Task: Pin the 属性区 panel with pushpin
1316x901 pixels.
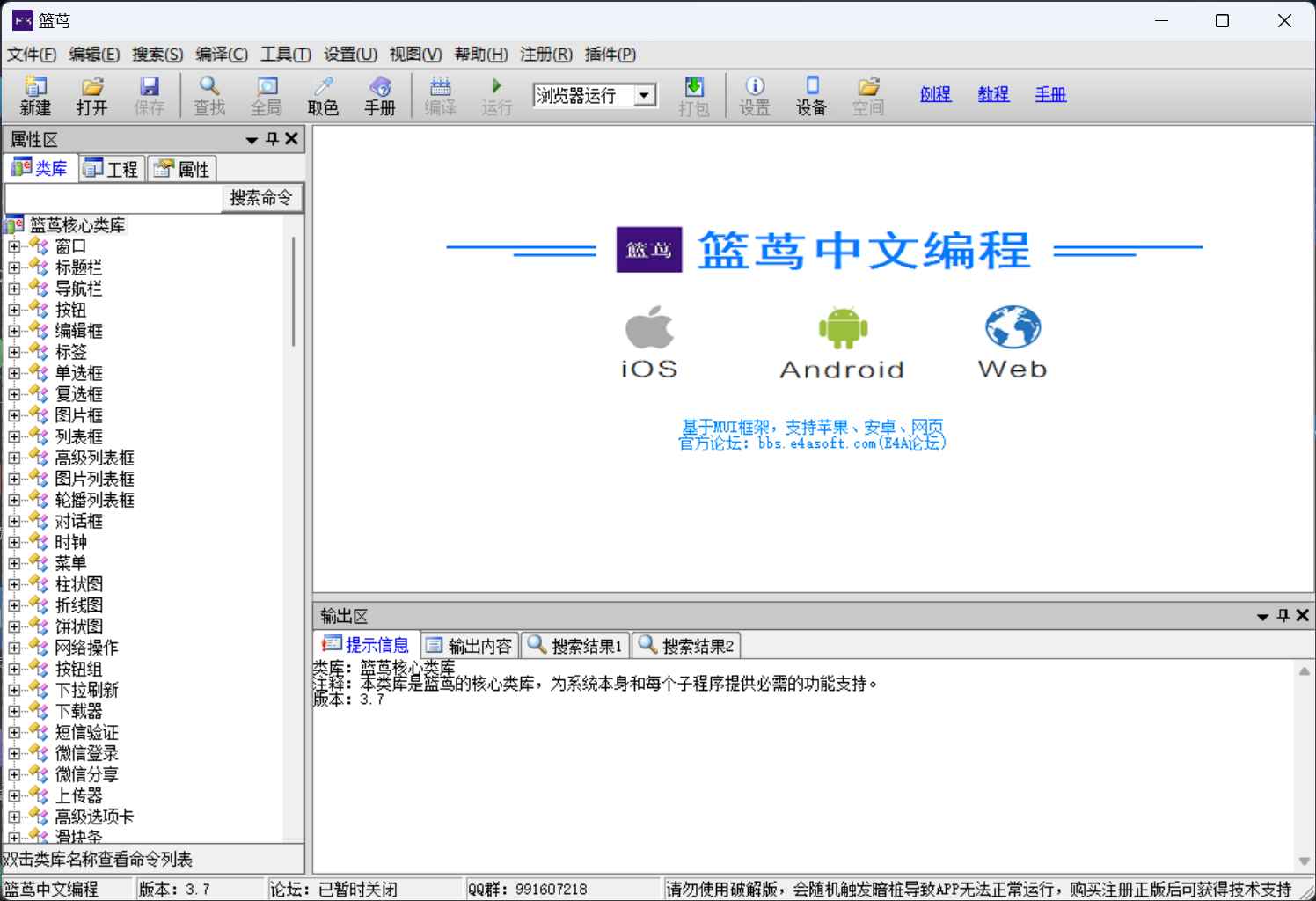Action: 272,139
